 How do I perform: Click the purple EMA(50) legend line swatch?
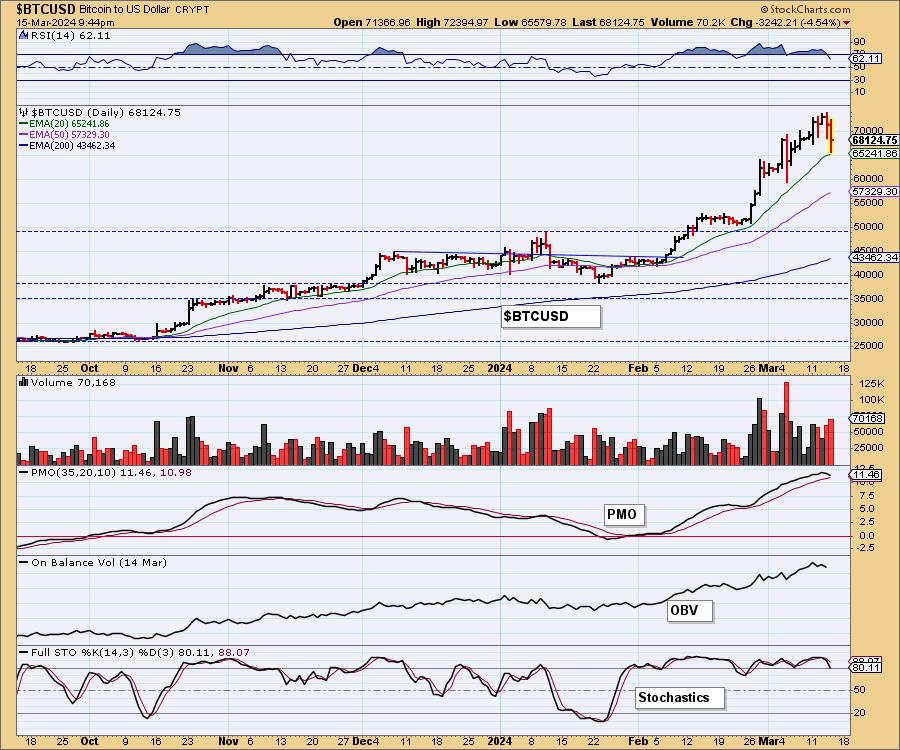coord(24,135)
